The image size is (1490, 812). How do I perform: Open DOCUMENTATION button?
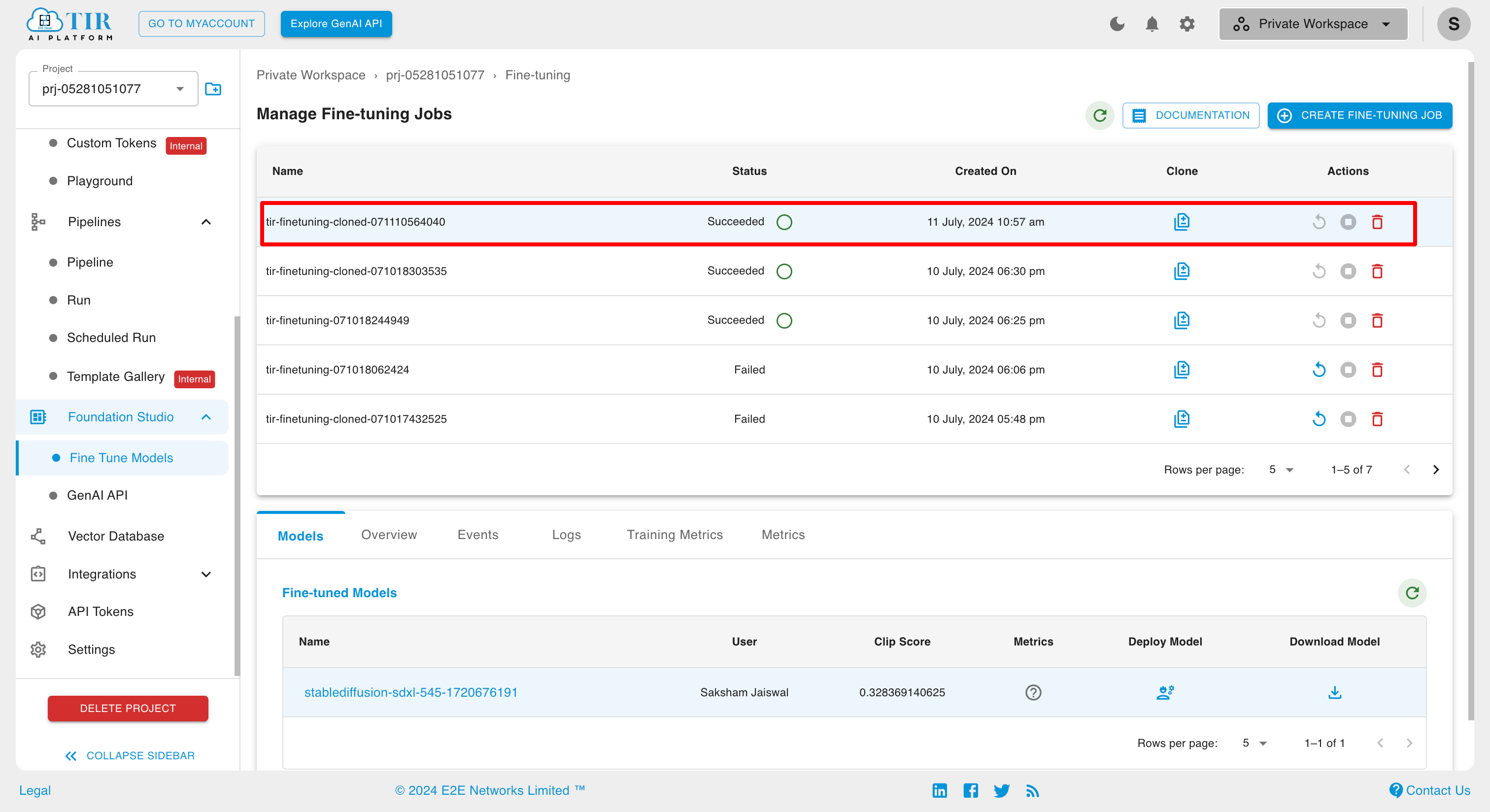click(x=1190, y=115)
